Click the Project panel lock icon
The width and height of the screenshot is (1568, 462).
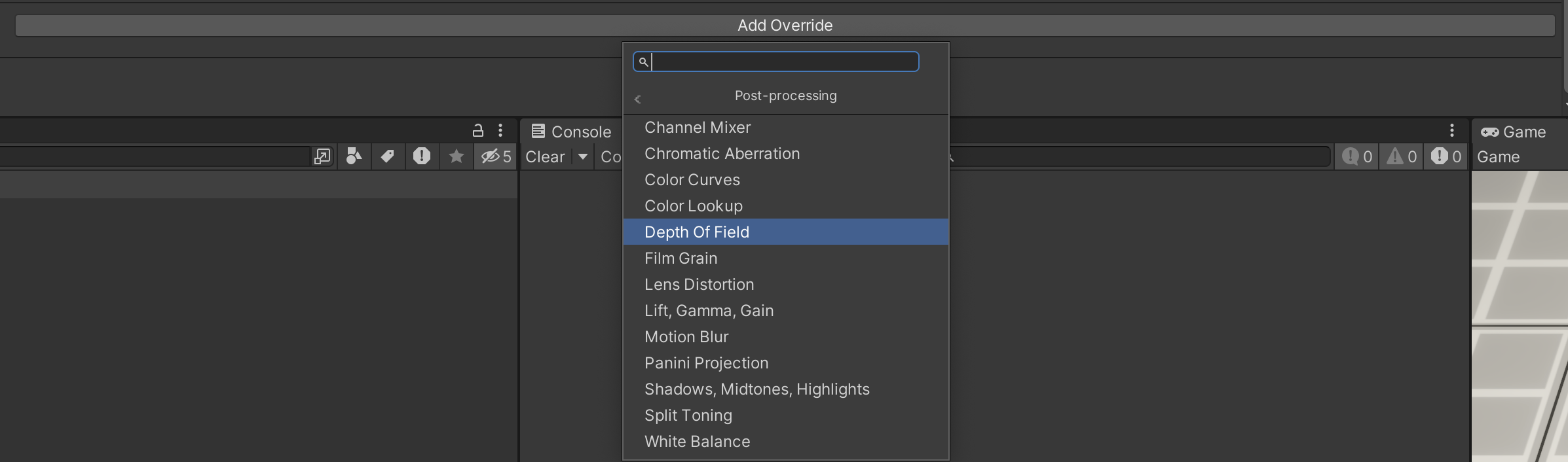(x=478, y=130)
